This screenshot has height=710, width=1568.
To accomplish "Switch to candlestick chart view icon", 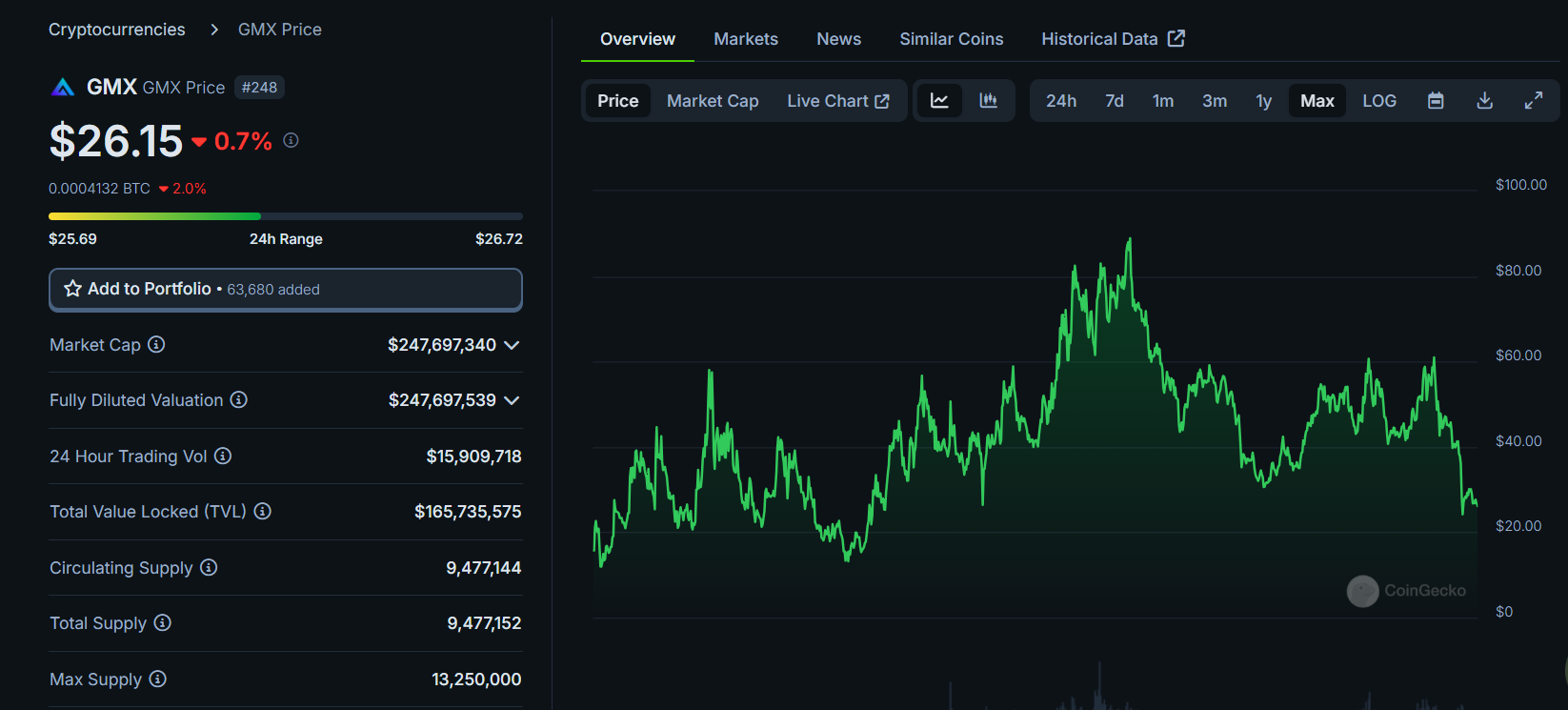I will 989,100.
